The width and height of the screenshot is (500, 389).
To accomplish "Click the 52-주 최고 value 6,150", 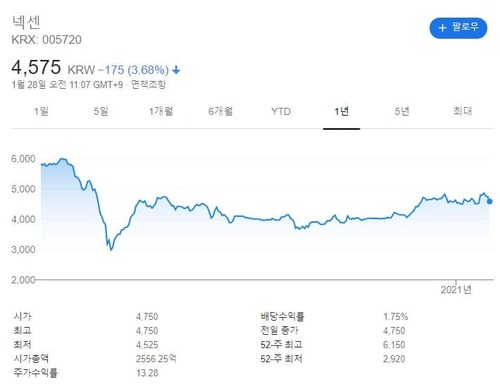I will click(394, 345).
